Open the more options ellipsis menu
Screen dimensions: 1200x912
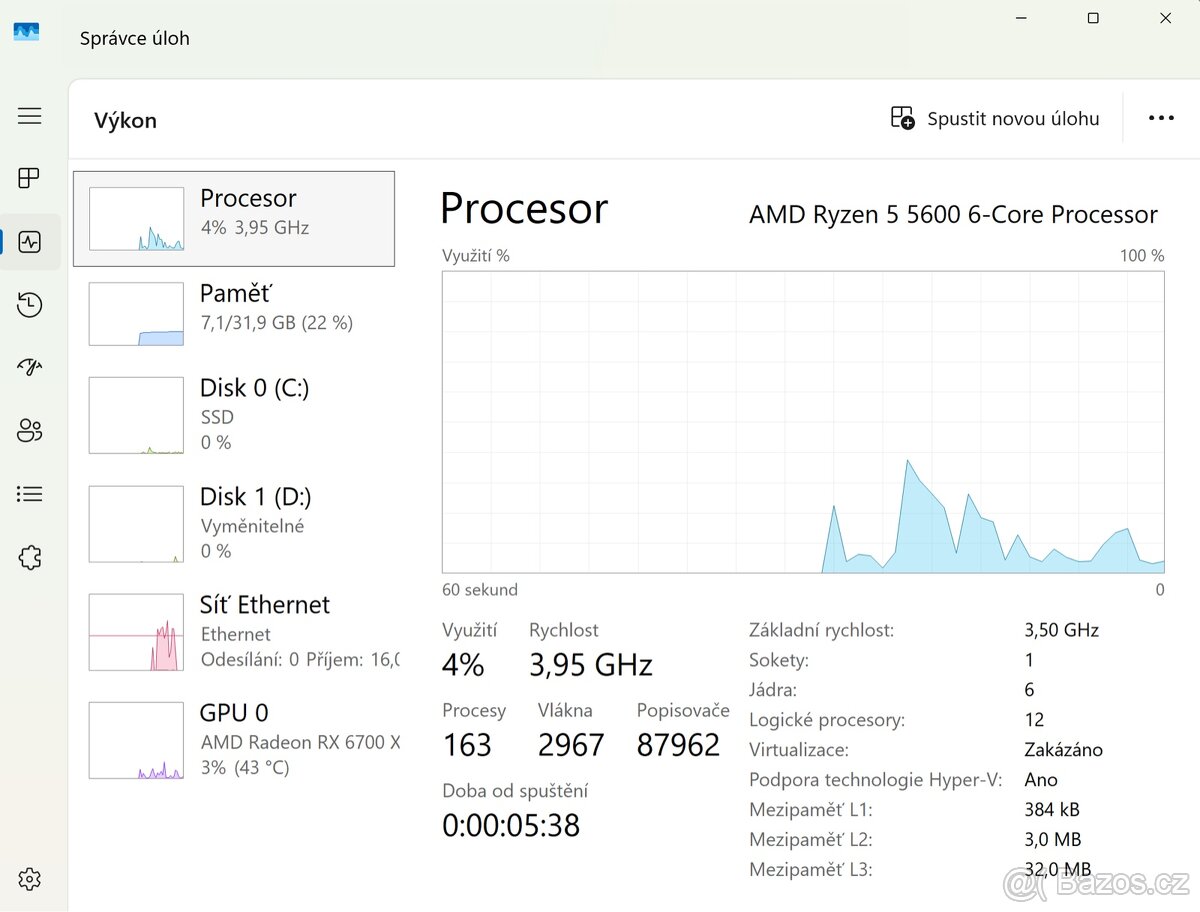[1161, 117]
